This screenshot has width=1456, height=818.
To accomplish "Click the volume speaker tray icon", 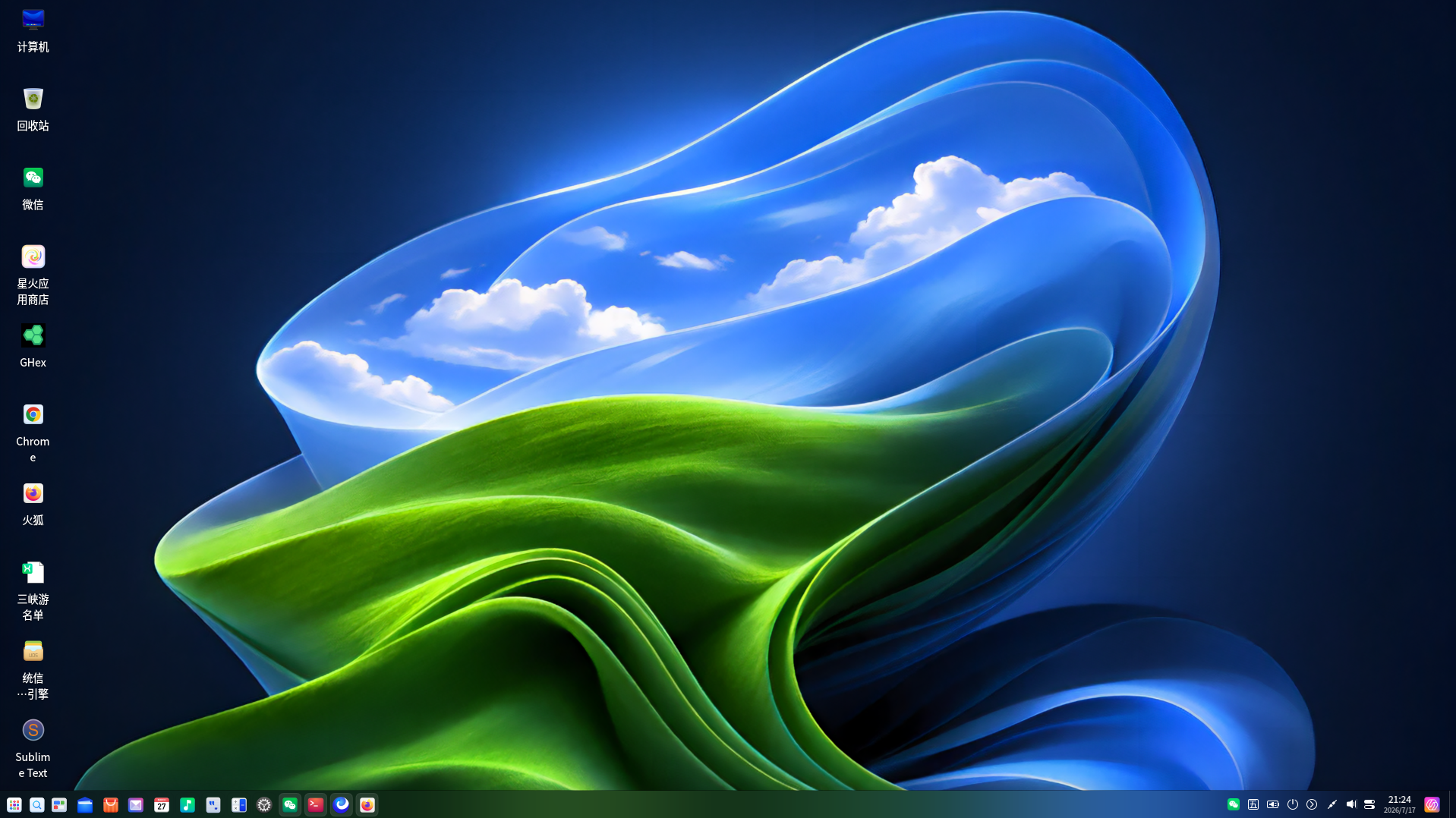I will pos(1351,804).
